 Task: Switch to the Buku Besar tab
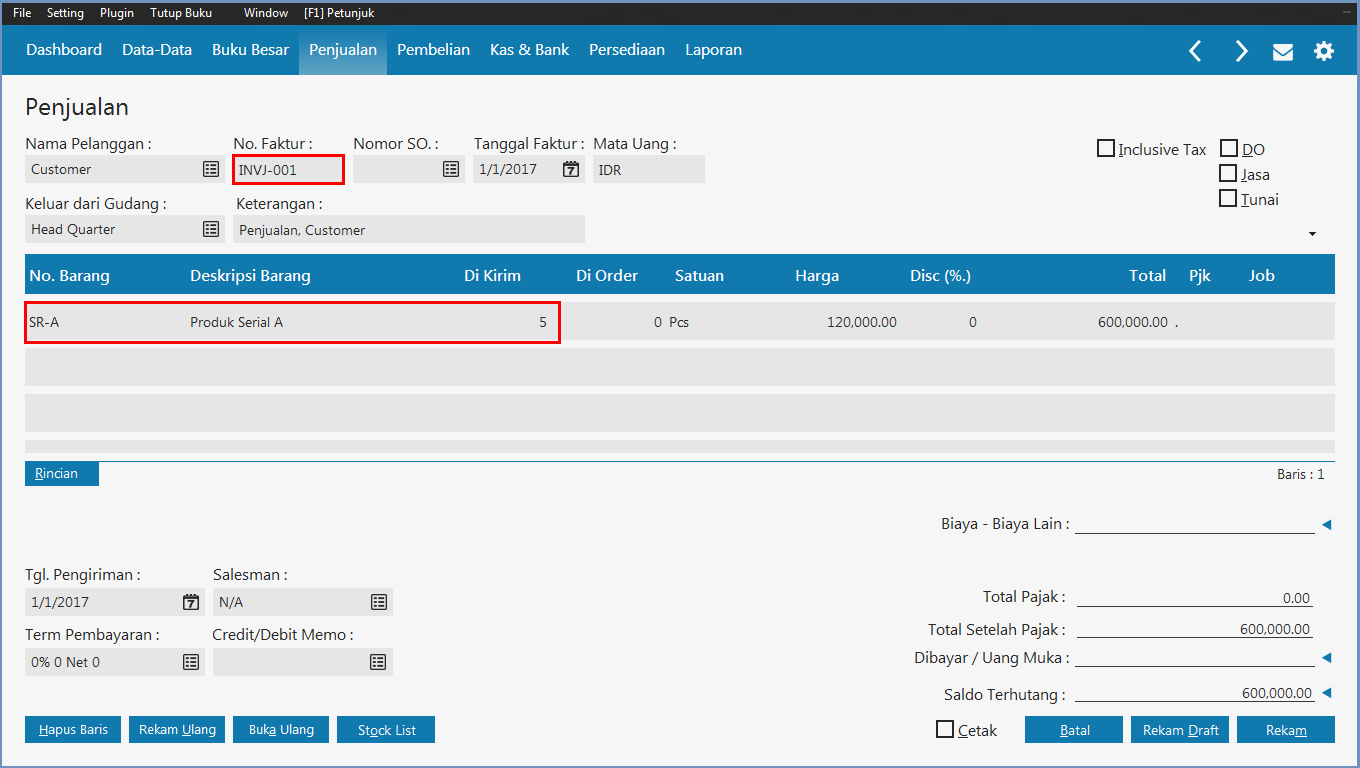[251, 50]
